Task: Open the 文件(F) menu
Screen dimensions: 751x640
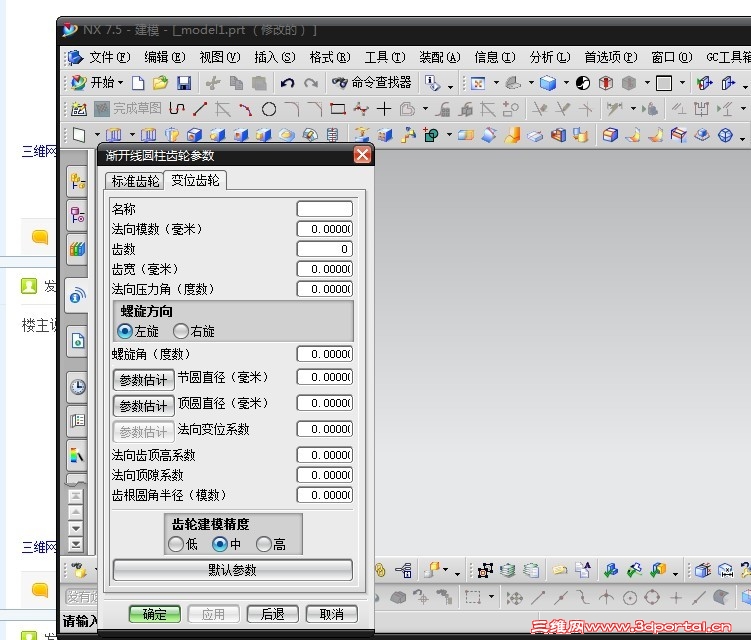Action: point(110,57)
